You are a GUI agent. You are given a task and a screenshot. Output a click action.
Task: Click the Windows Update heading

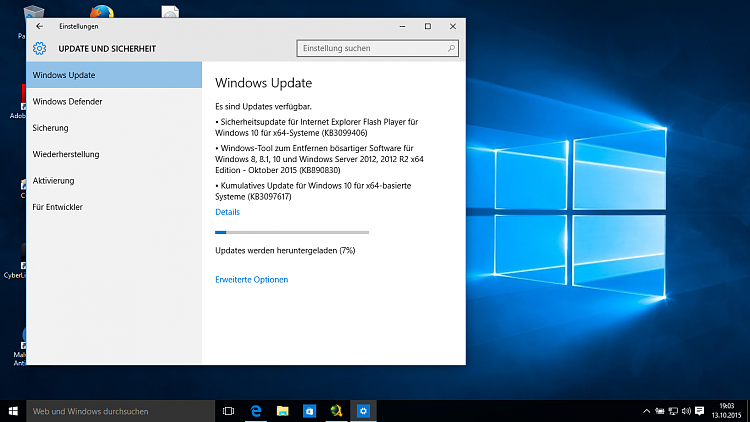(264, 83)
